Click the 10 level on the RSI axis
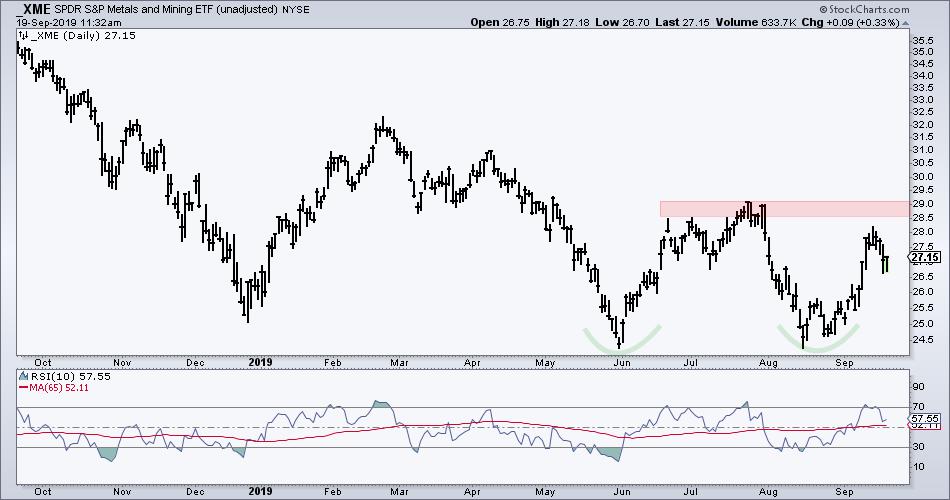The height and width of the screenshot is (500, 950). [x=918, y=467]
